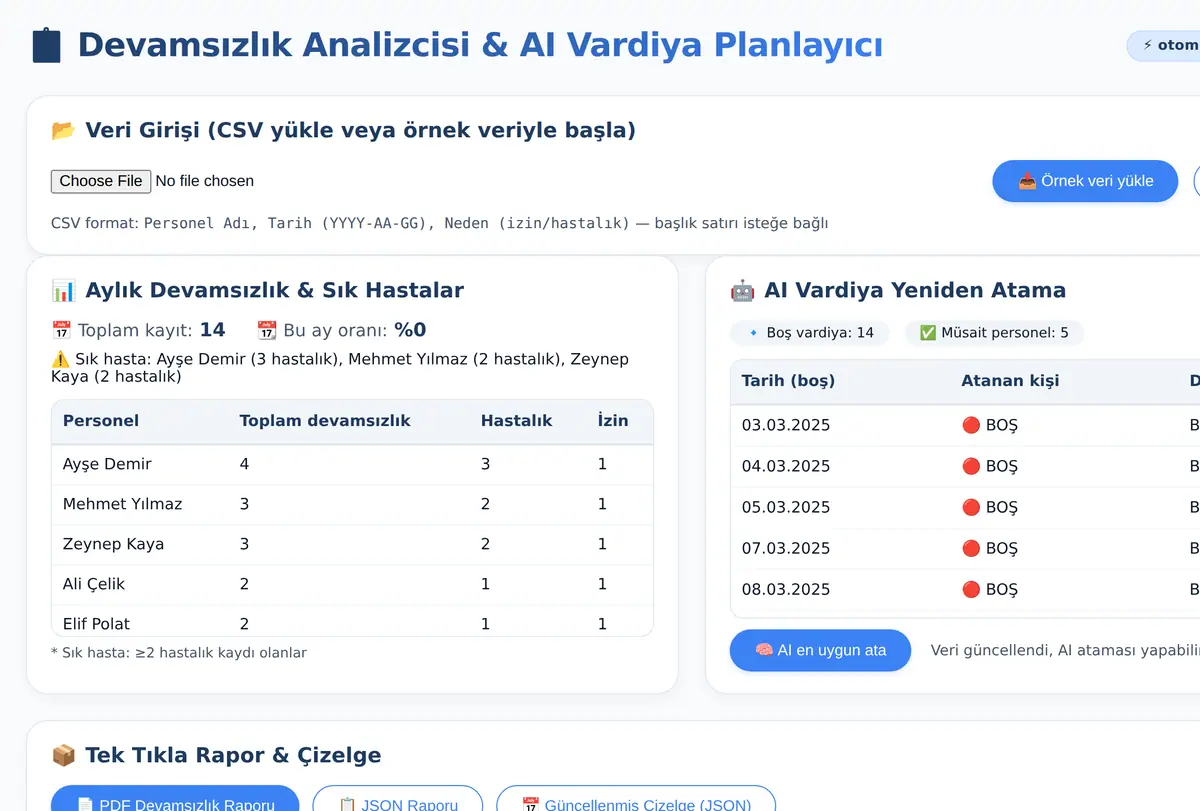This screenshot has width=1200, height=811.
Task: Click the robot icon in AI Vardiya heading
Action: click(x=742, y=291)
